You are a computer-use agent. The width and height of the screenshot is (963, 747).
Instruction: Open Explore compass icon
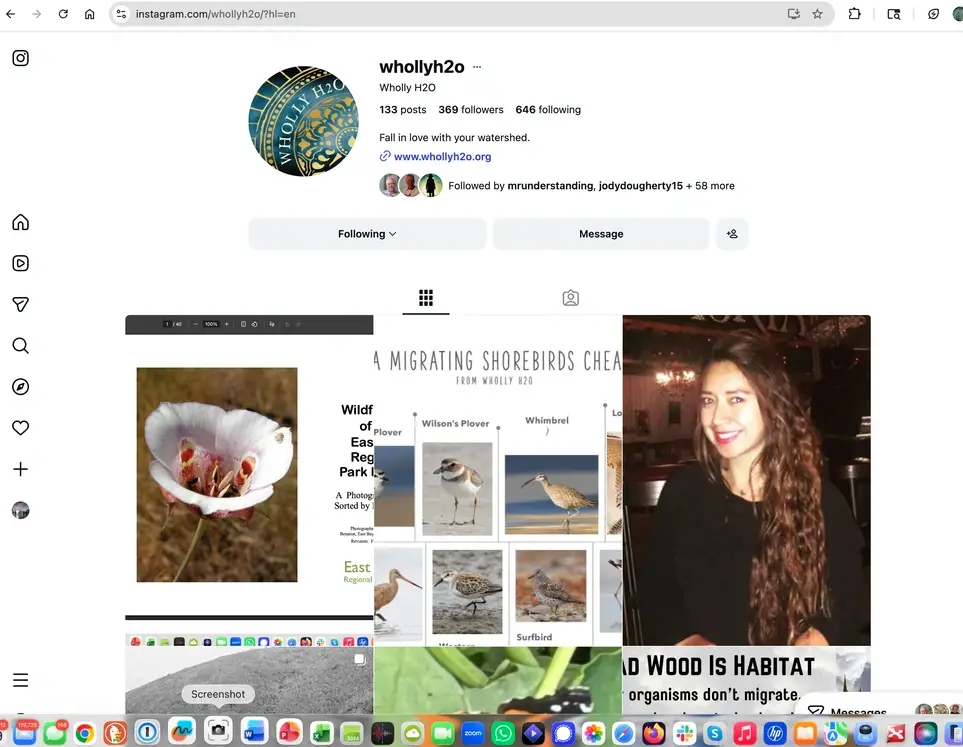tap(20, 387)
